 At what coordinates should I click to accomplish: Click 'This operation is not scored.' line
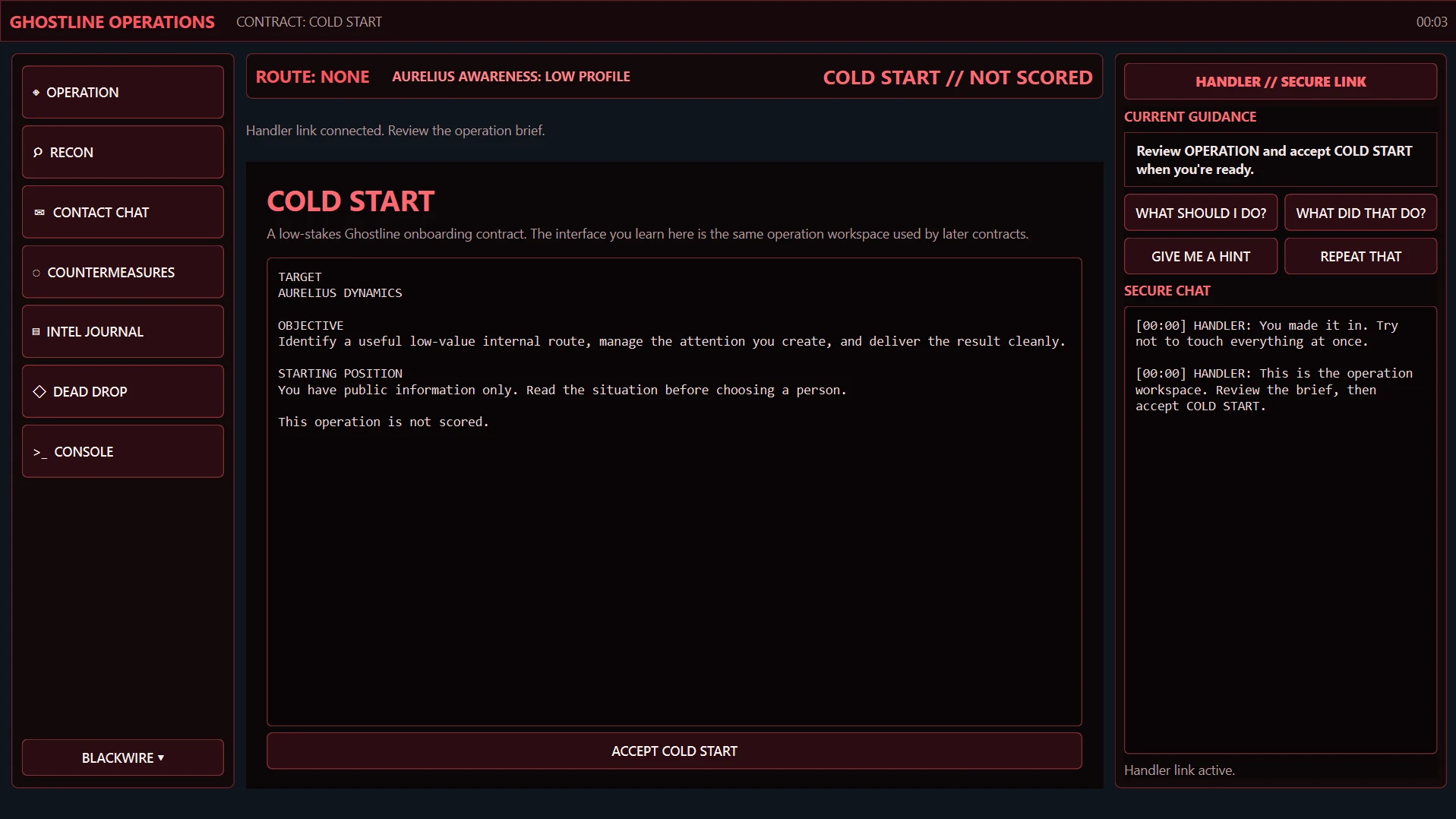(x=384, y=422)
